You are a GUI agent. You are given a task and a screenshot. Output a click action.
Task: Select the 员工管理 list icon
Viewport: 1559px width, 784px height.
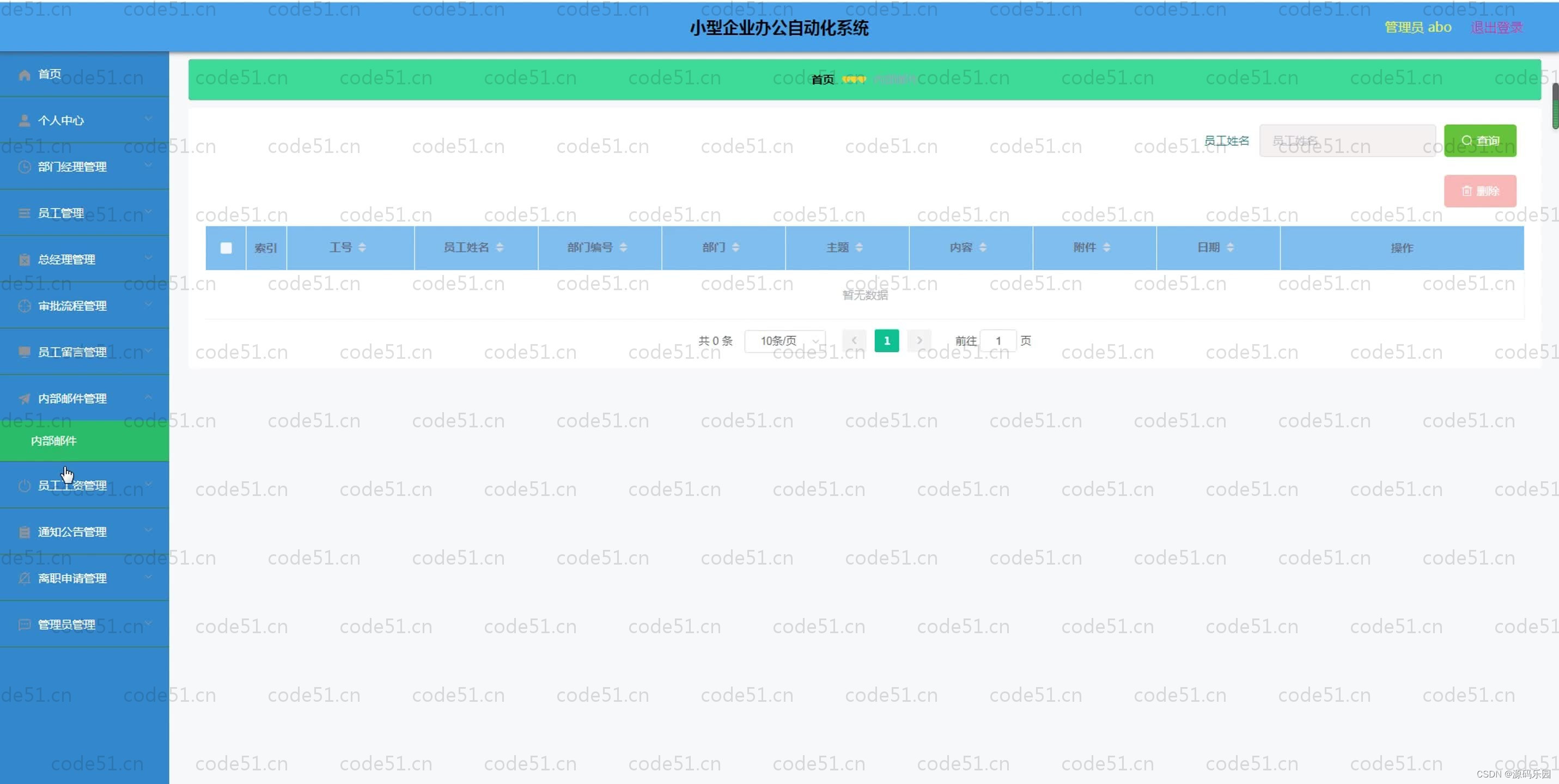[24, 213]
